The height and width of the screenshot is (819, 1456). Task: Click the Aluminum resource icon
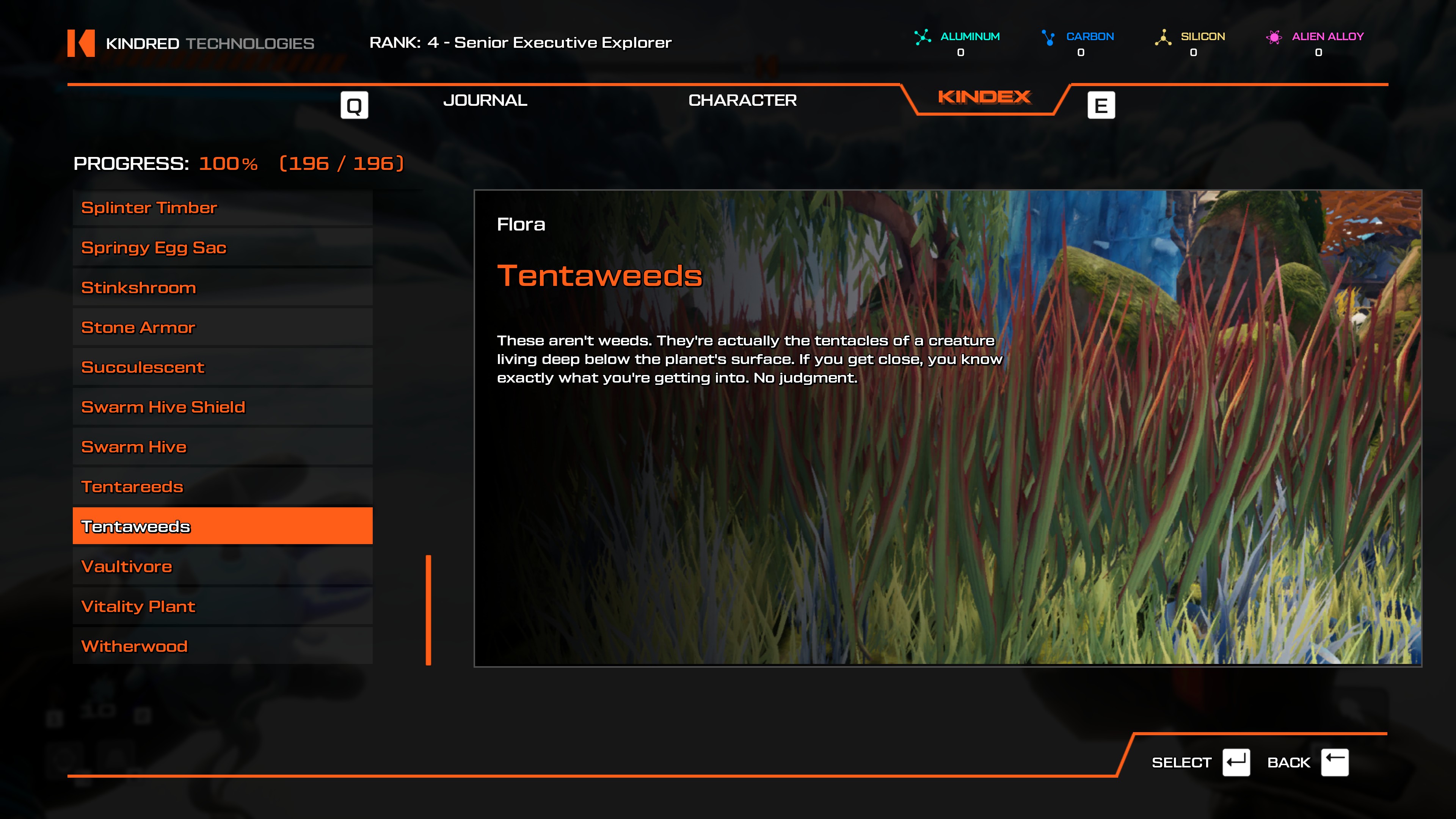tap(923, 37)
